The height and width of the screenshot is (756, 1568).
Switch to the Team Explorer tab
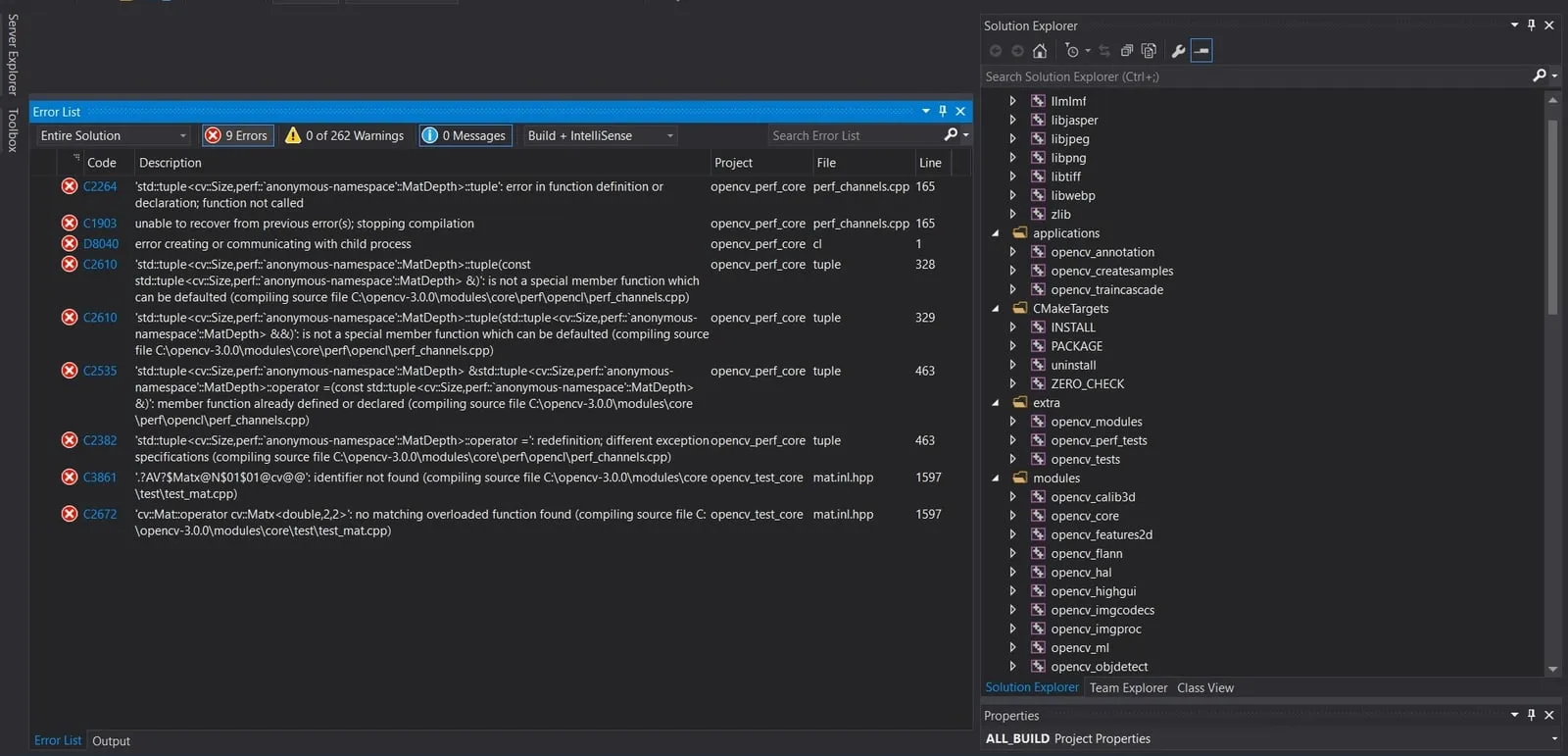[1128, 688]
